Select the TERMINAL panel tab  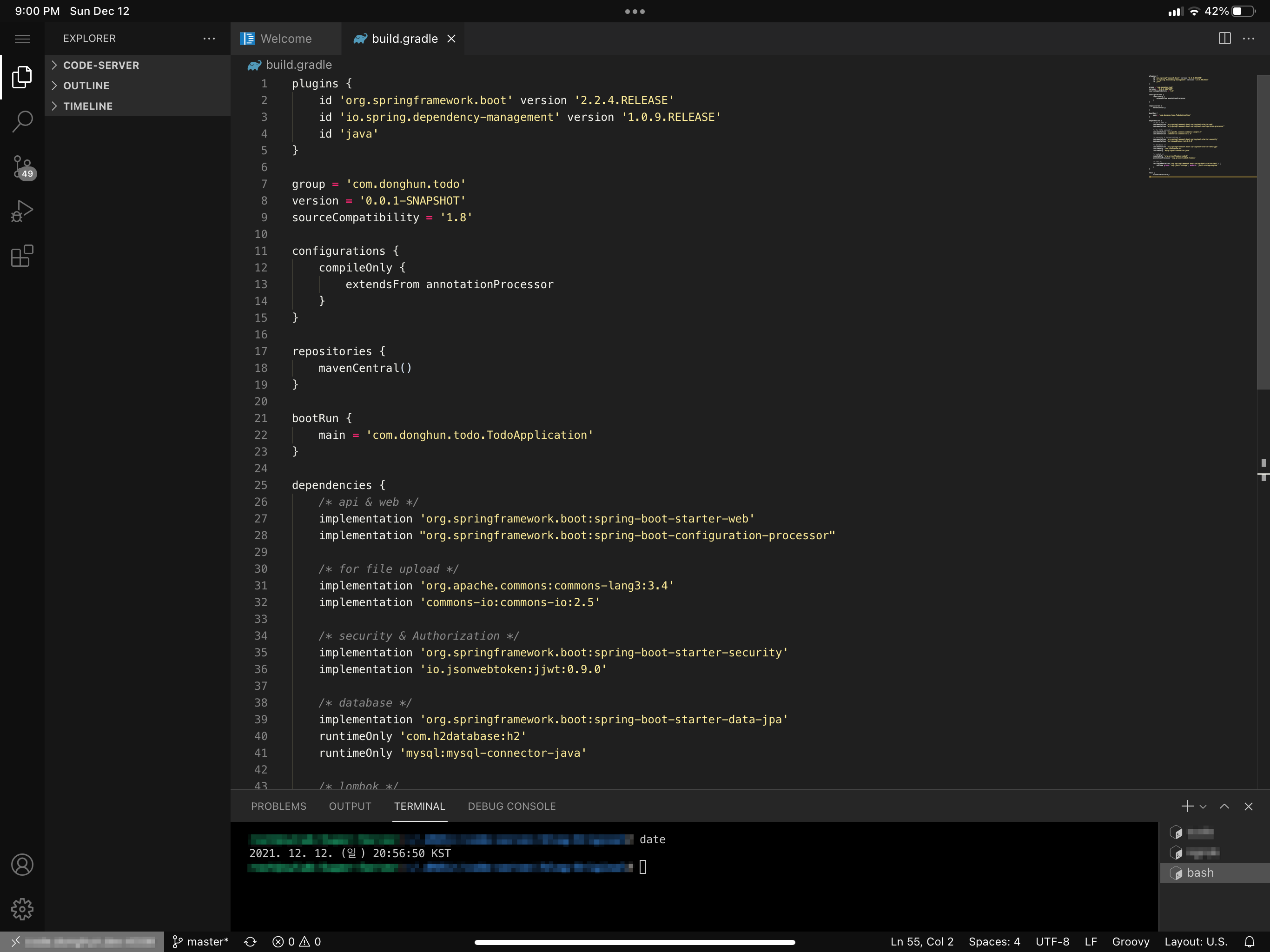click(x=420, y=806)
